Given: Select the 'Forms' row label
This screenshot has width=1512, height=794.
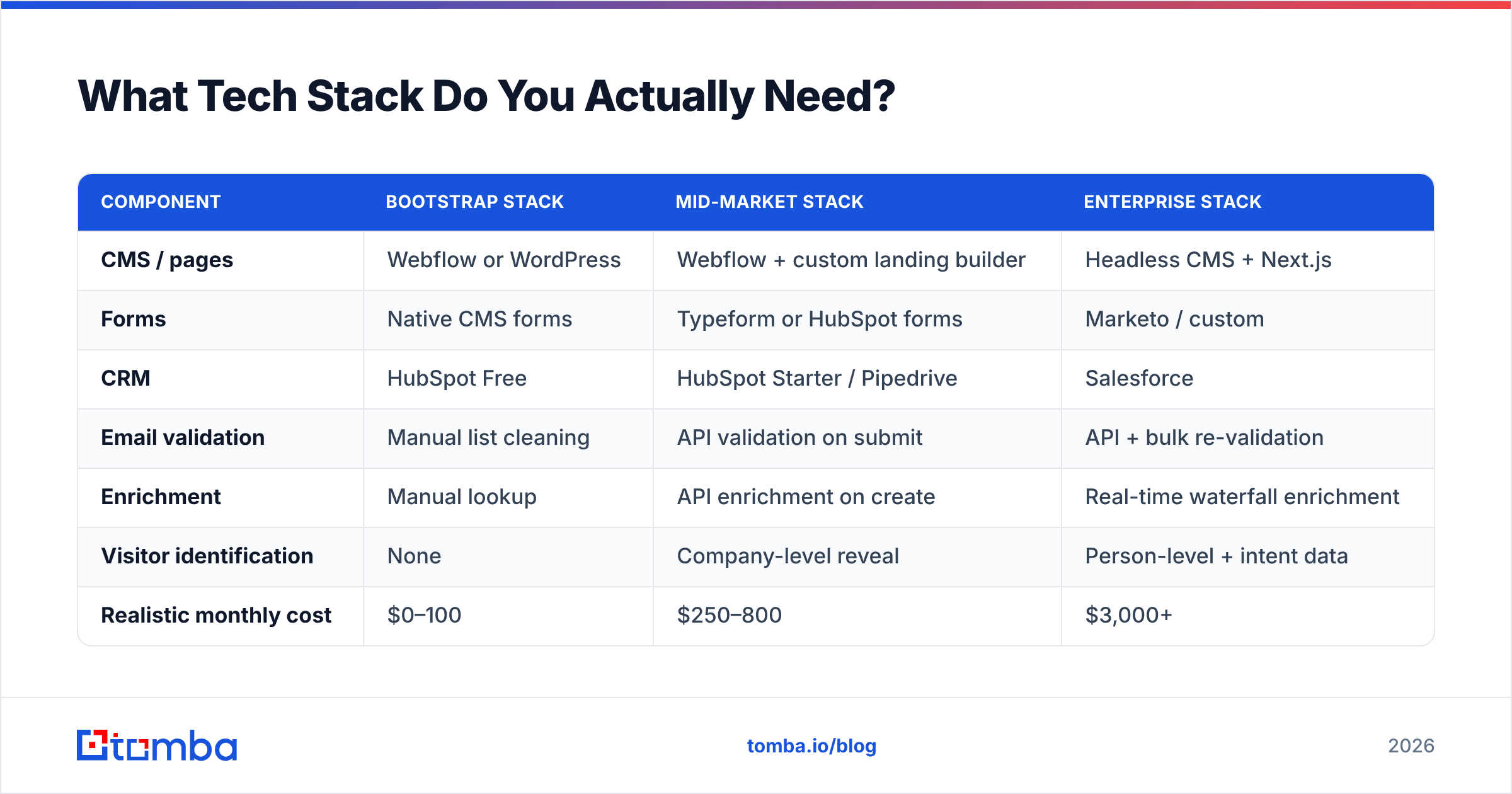Looking at the screenshot, I should [x=134, y=319].
